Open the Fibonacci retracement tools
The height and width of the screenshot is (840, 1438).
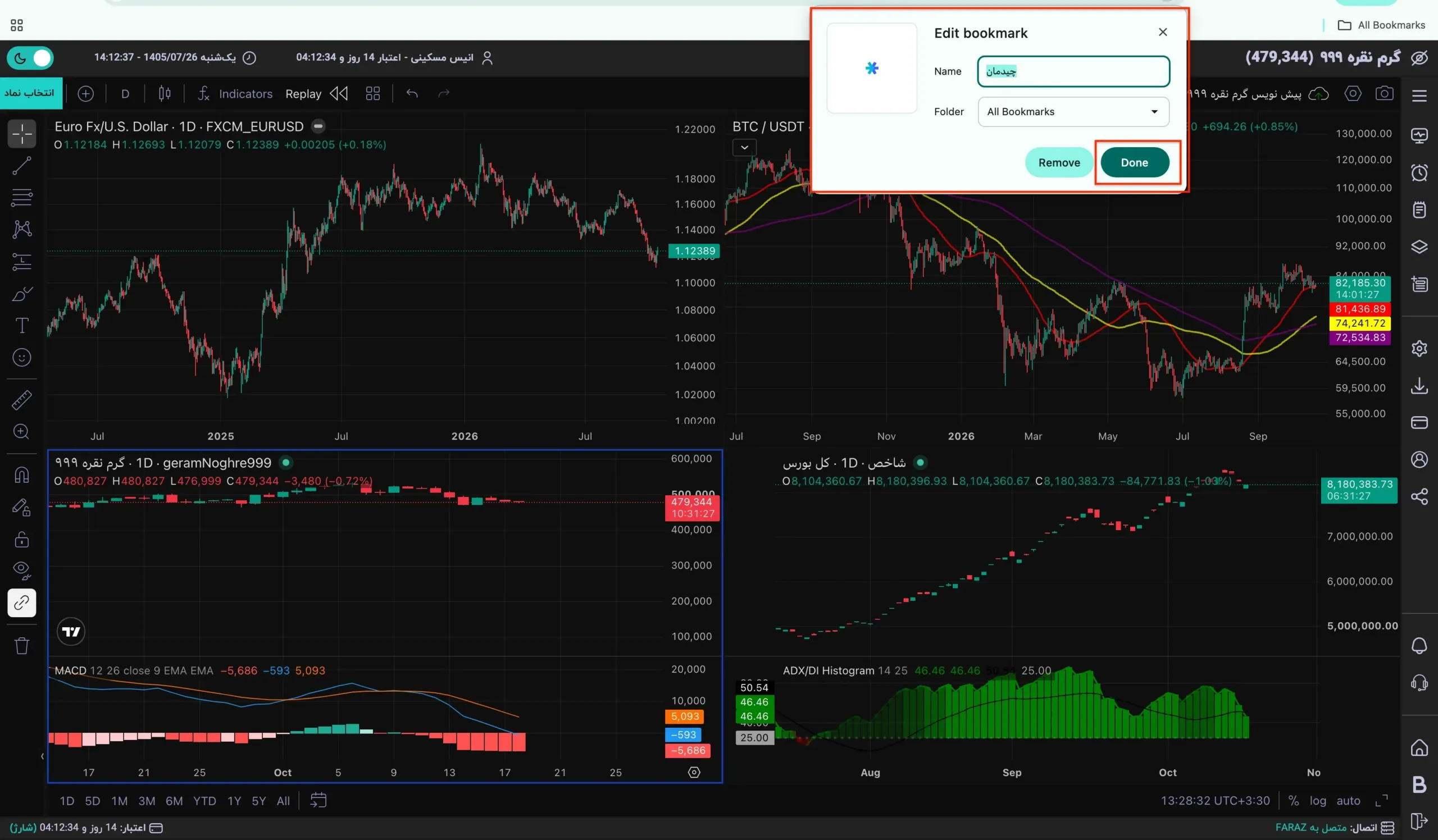click(x=22, y=198)
